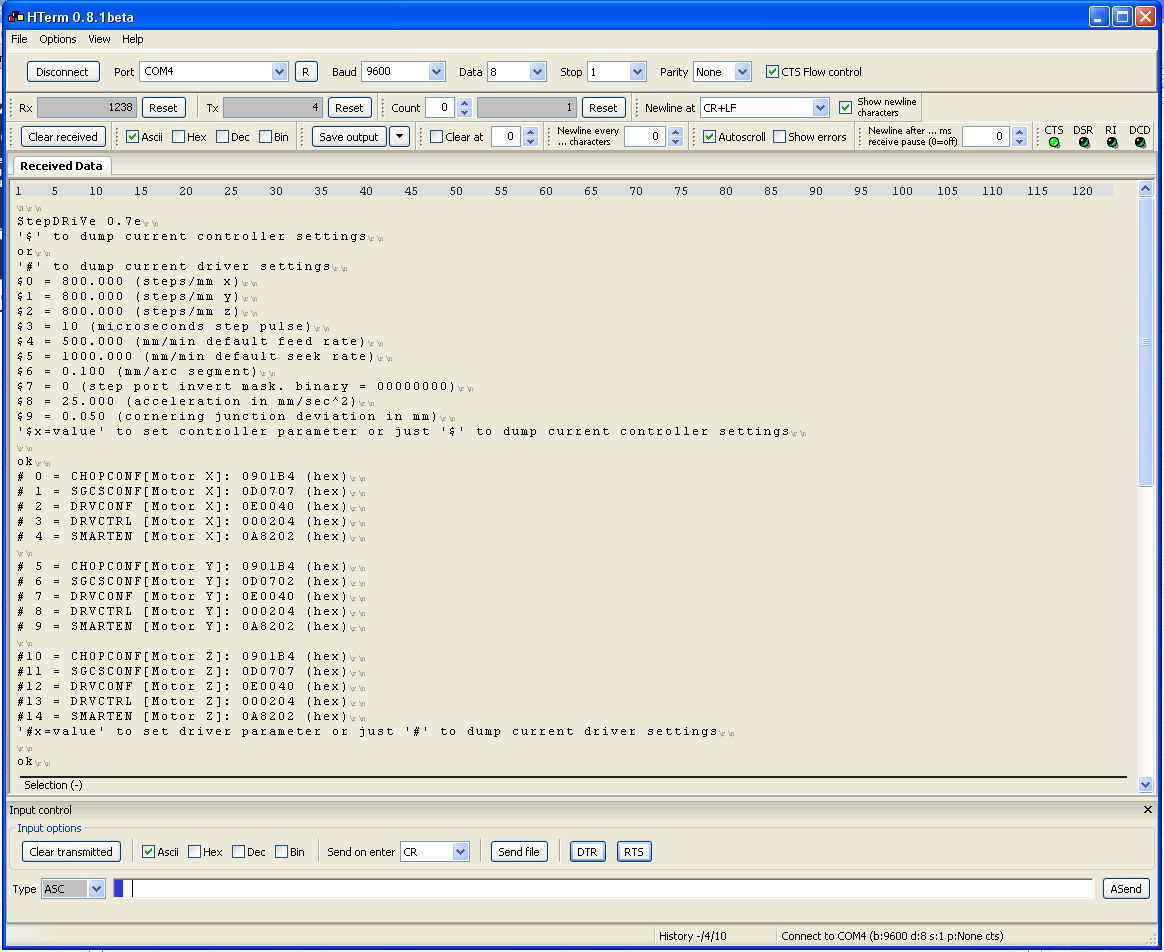Screen dimensions: 1164x952
Task: Close the Input control panel
Action: point(1148,809)
